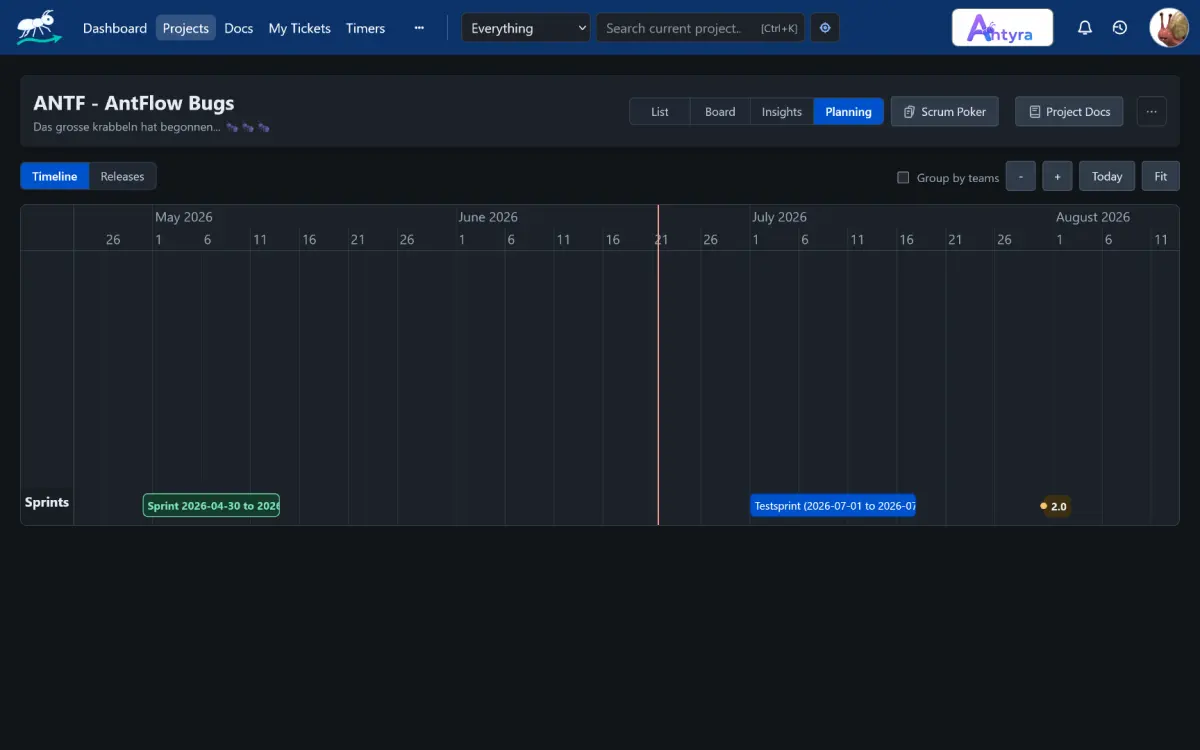Viewport: 1200px width, 750px height.
Task: Click the Antyra brand logo
Action: coord(1002,28)
